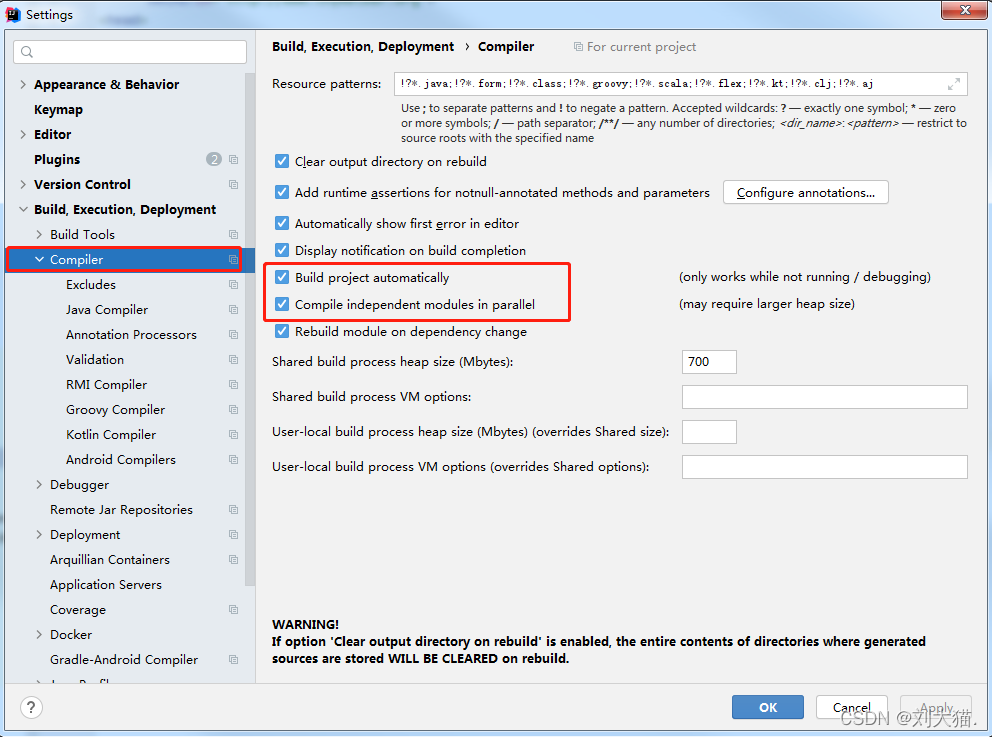This screenshot has width=992, height=737.
Task: Toggle Clear output directory on rebuild
Action: (282, 162)
